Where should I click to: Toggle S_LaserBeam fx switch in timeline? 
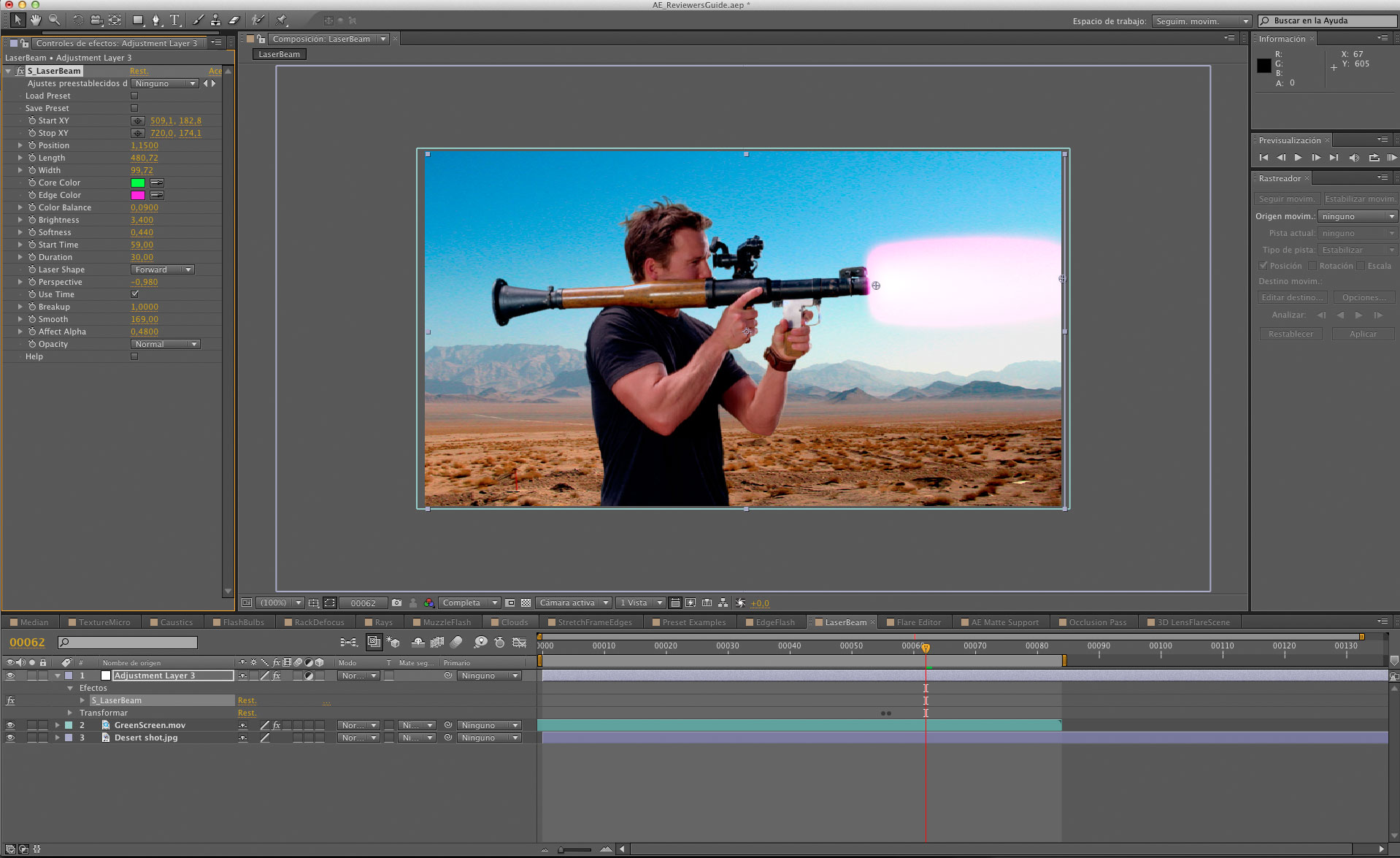(x=10, y=701)
